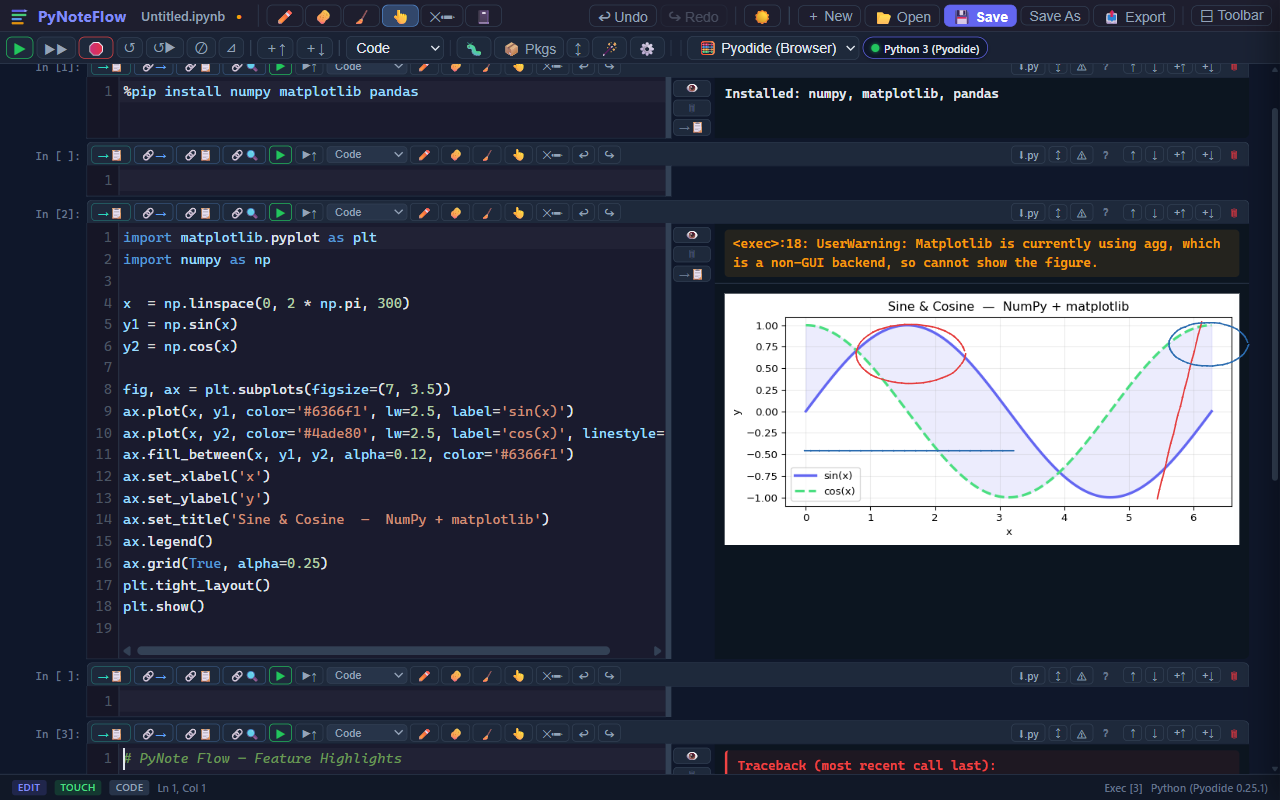Image resolution: width=1280 pixels, height=800 pixels.
Task: Toggle the pointing-hand touch tool in top toolbar
Action: coord(401,16)
